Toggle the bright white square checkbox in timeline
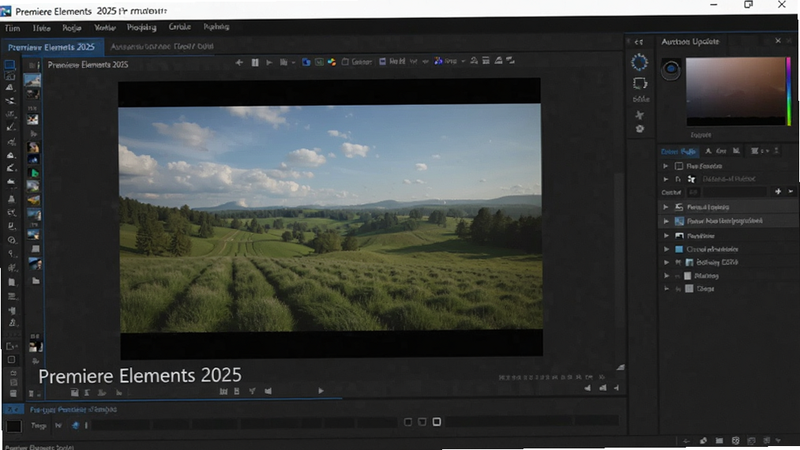Viewport: 800px width, 450px height. click(437, 422)
